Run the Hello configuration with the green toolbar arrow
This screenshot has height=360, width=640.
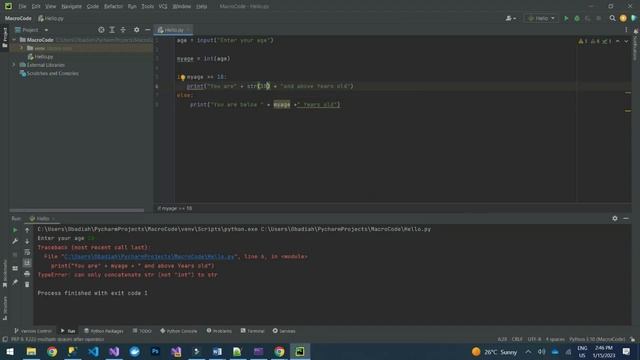(x=566, y=18)
